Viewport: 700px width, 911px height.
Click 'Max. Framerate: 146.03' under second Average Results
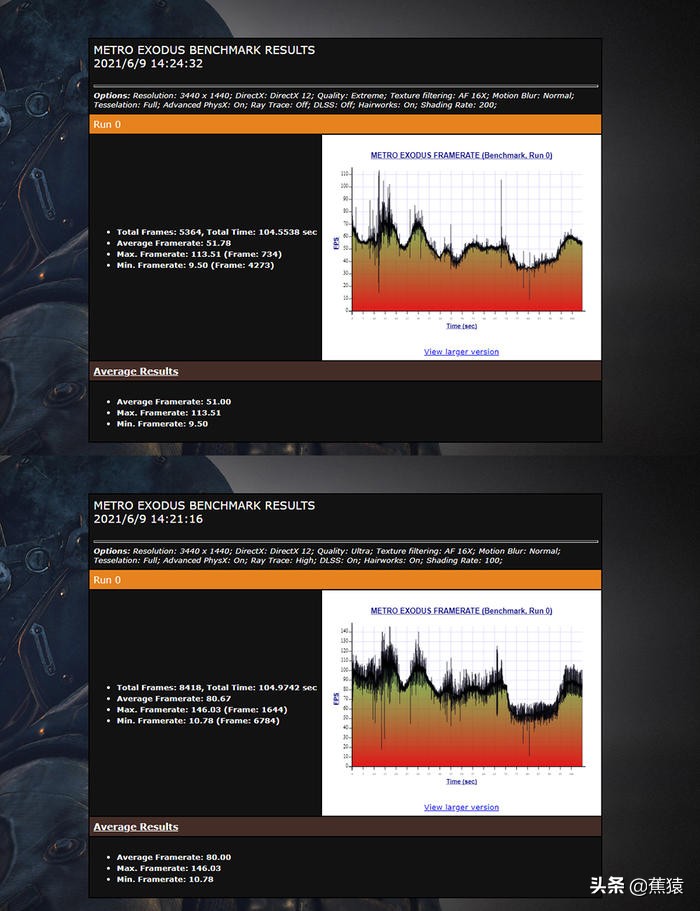168,868
